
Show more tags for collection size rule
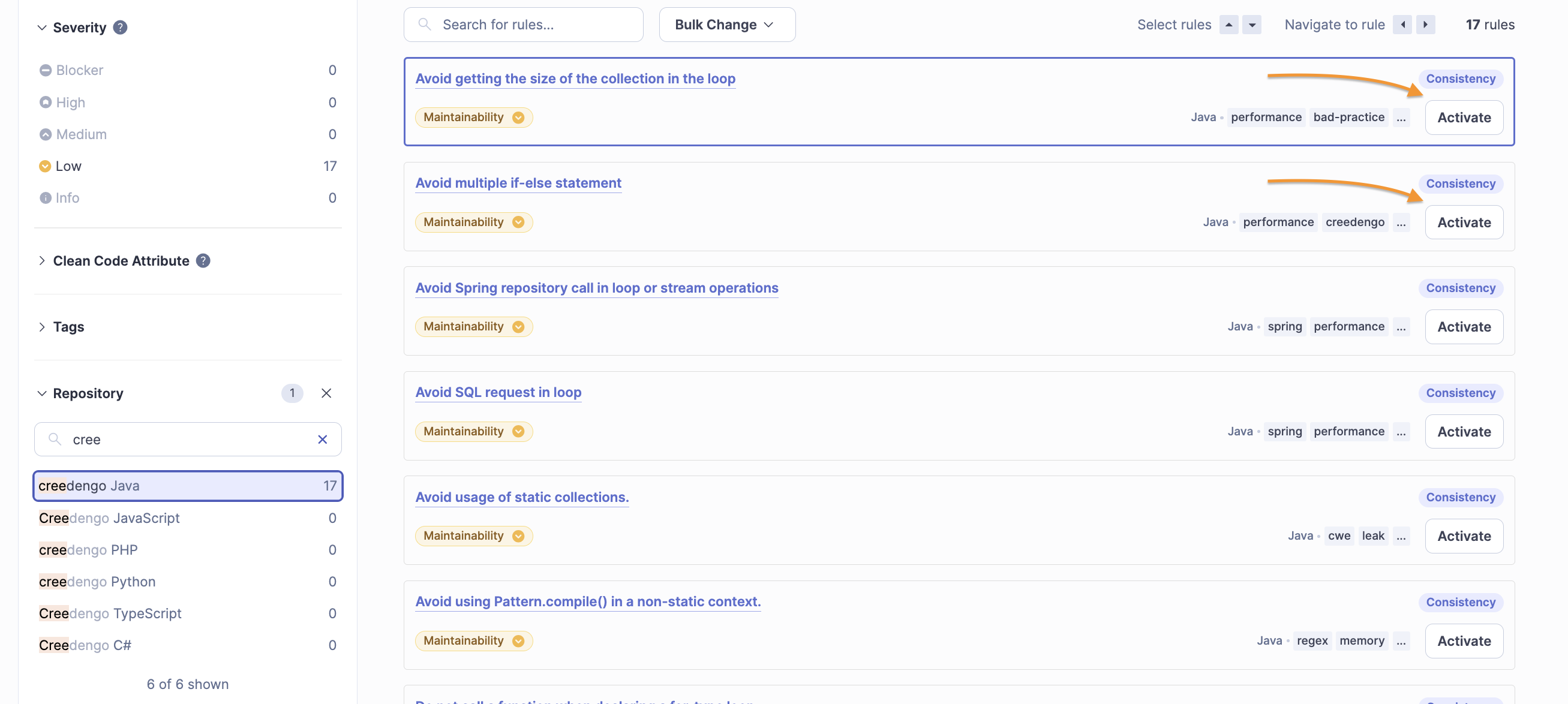1401,118
